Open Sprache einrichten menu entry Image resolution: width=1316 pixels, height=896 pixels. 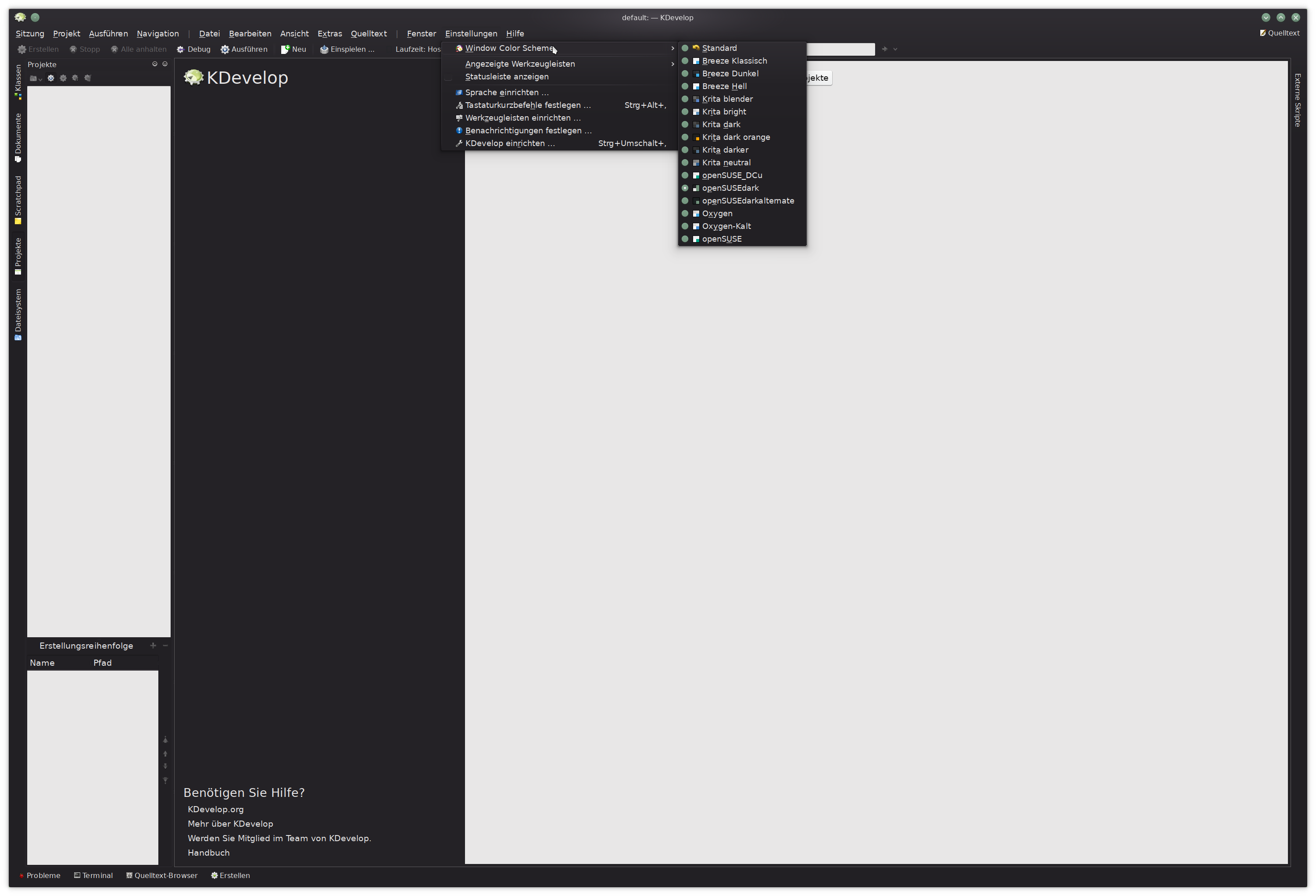(x=559, y=92)
